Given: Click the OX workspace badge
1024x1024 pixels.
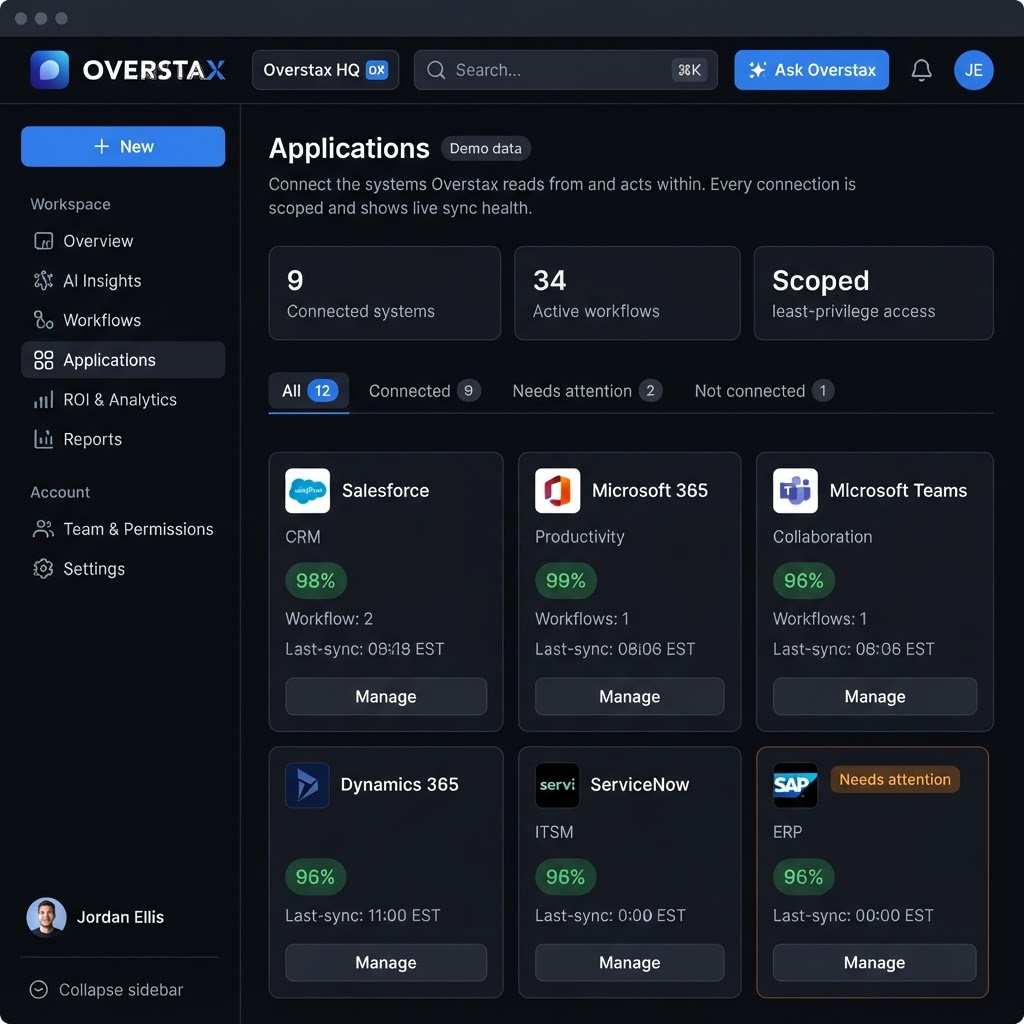Looking at the screenshot, I should coord(377,70).
